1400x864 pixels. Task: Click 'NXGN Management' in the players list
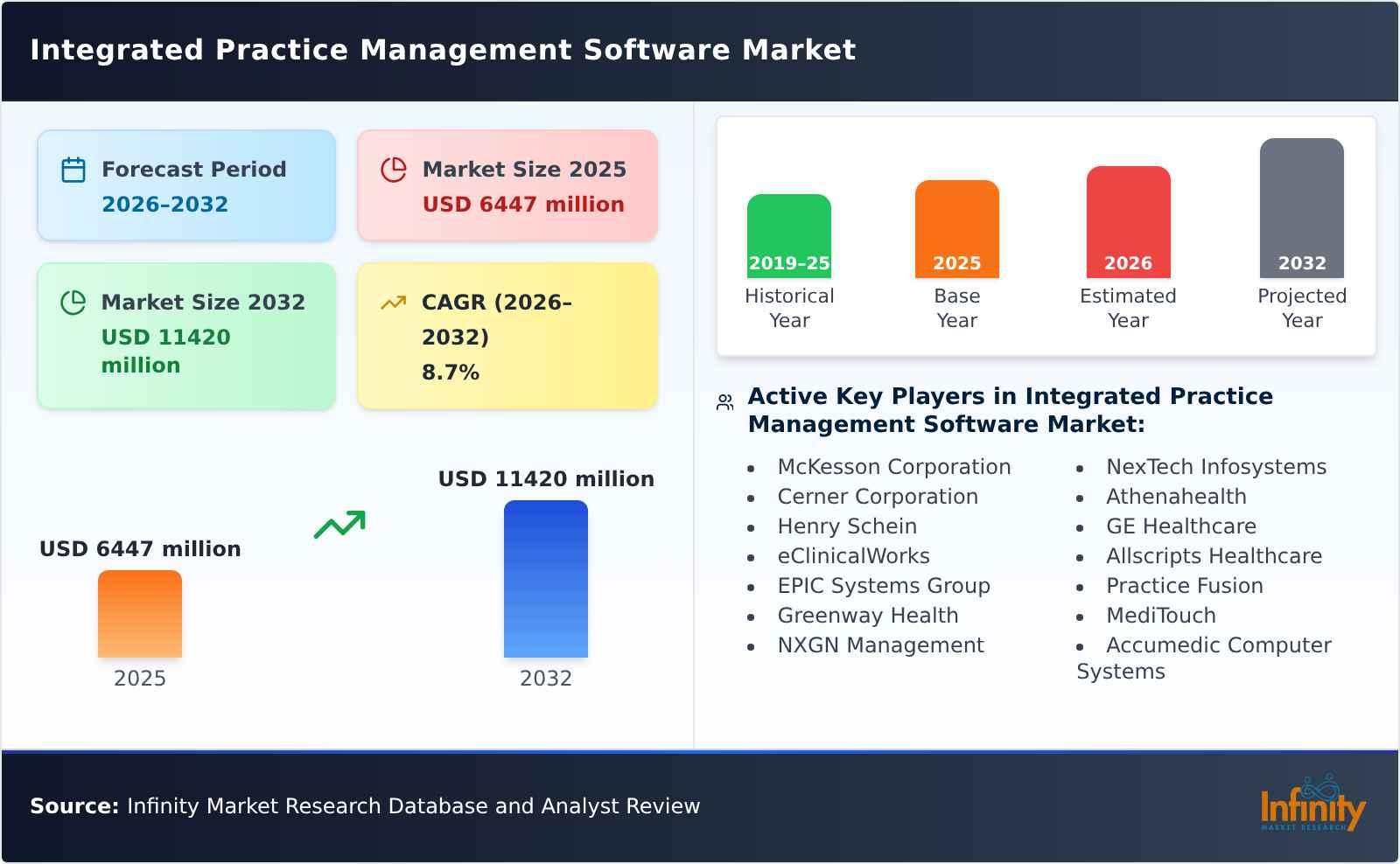[881, 645]
